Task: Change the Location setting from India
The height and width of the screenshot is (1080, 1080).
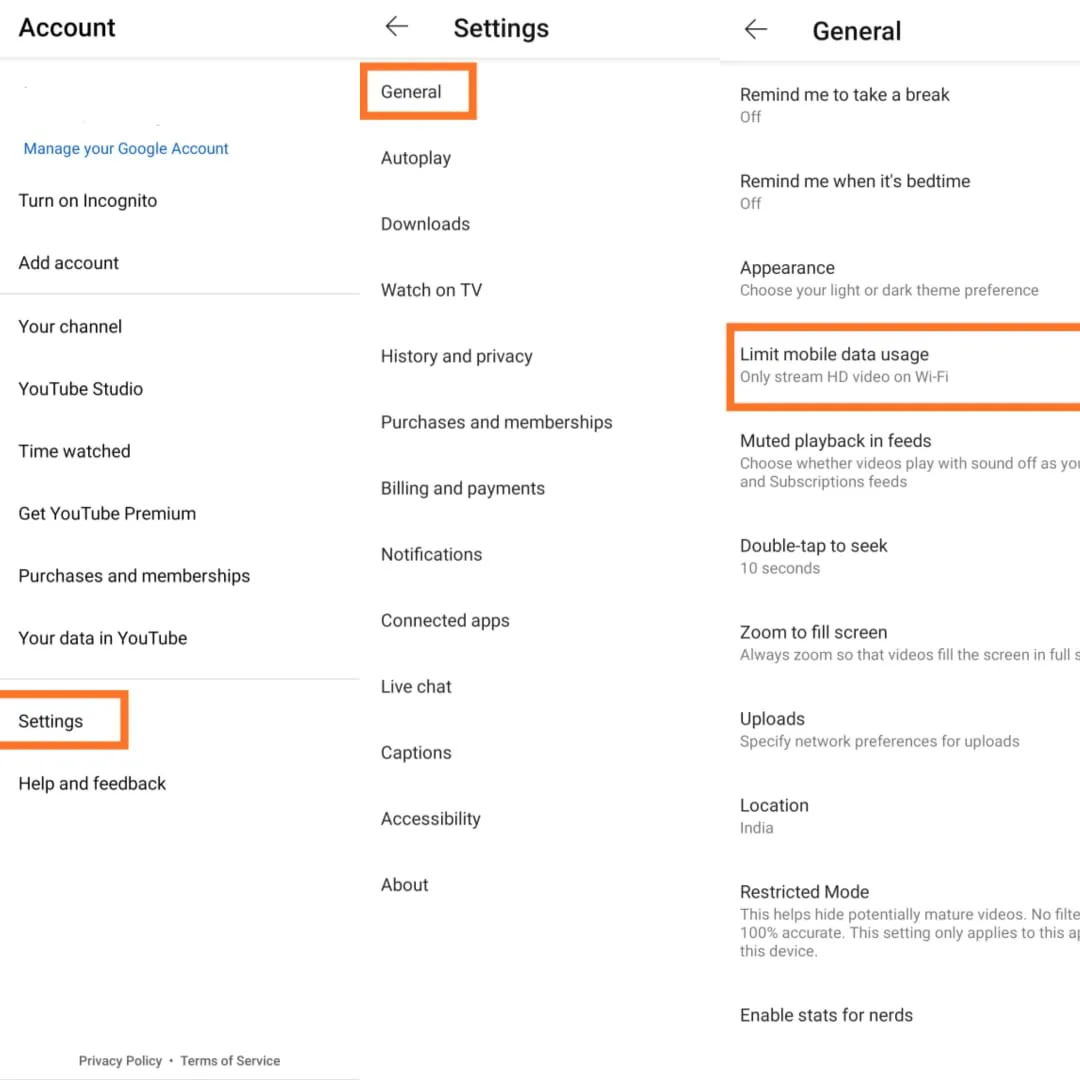Action: click(x=774, y=815)
